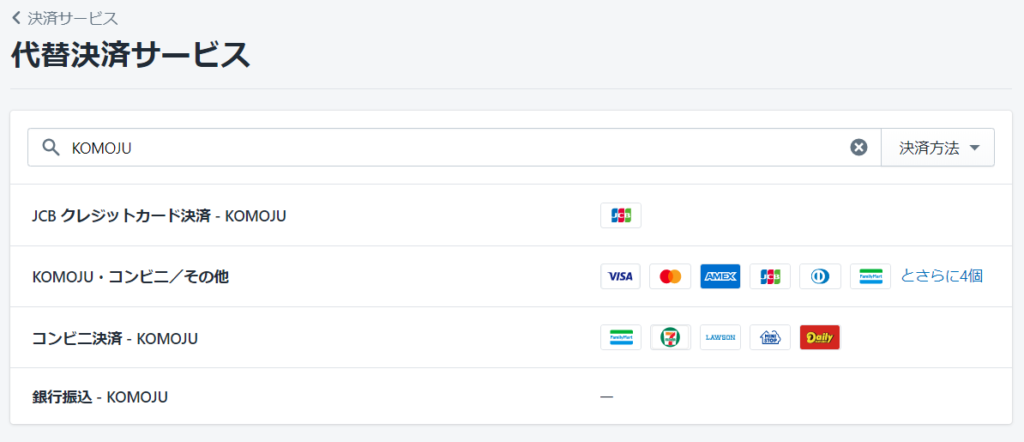Click the Lawson icon
Viewport: 1024px width, 442px height.
720,337
